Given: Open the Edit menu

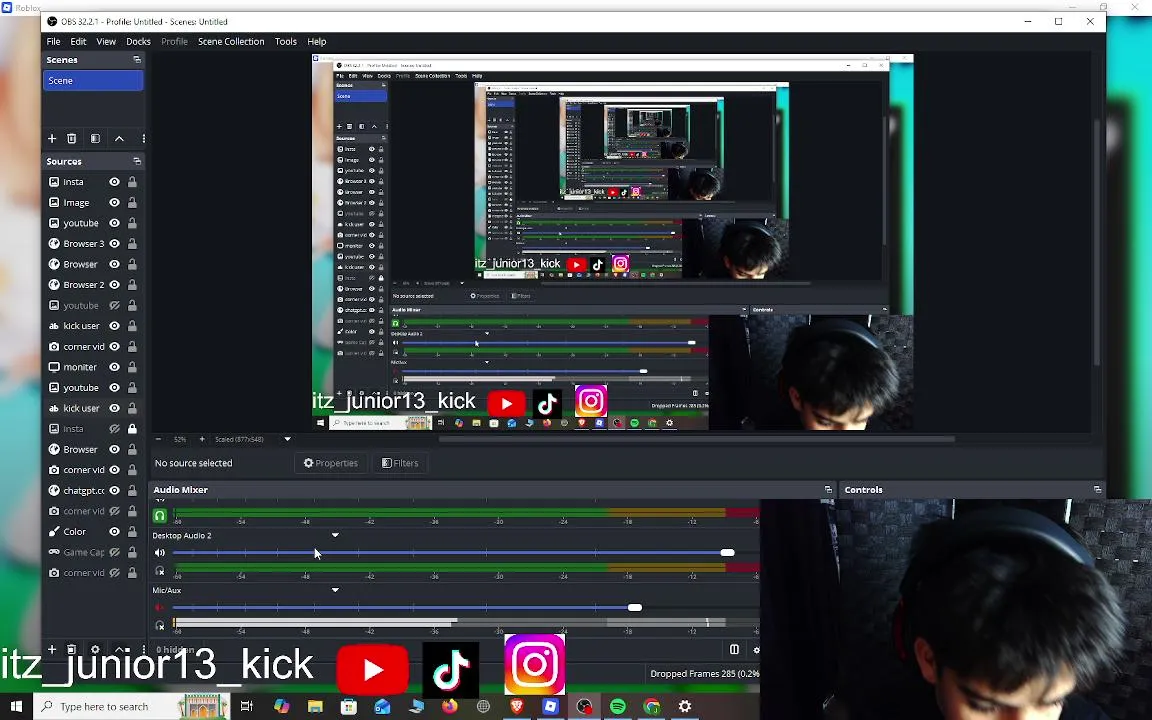Looking at the screenshot, I should 78,41.
